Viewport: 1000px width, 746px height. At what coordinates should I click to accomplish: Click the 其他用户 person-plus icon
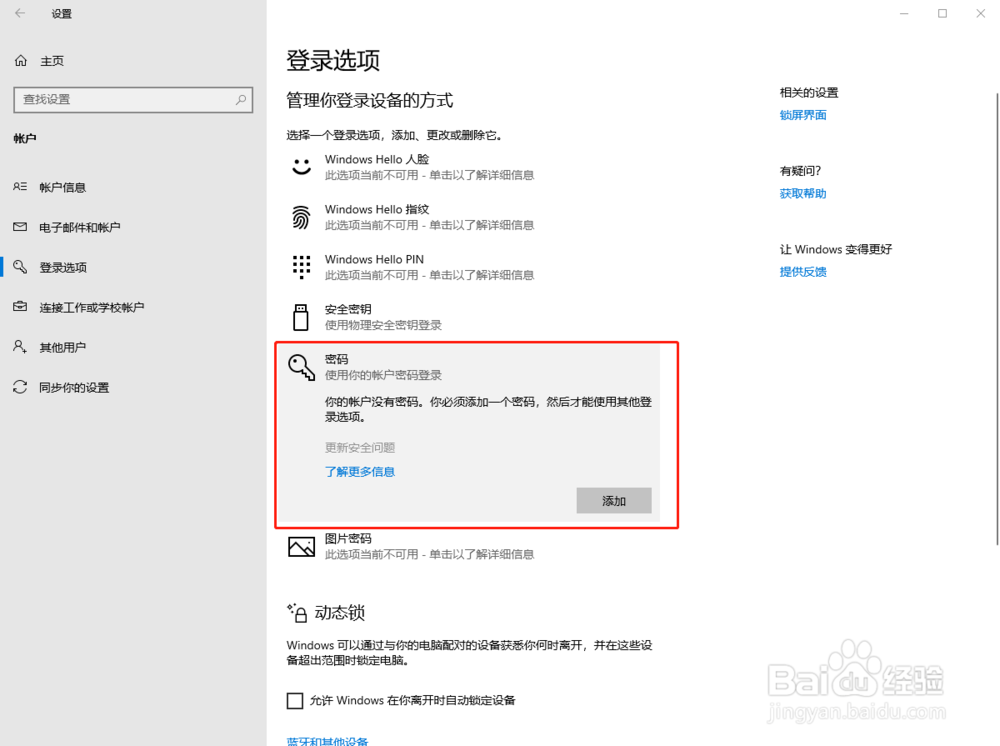(20, 346)
